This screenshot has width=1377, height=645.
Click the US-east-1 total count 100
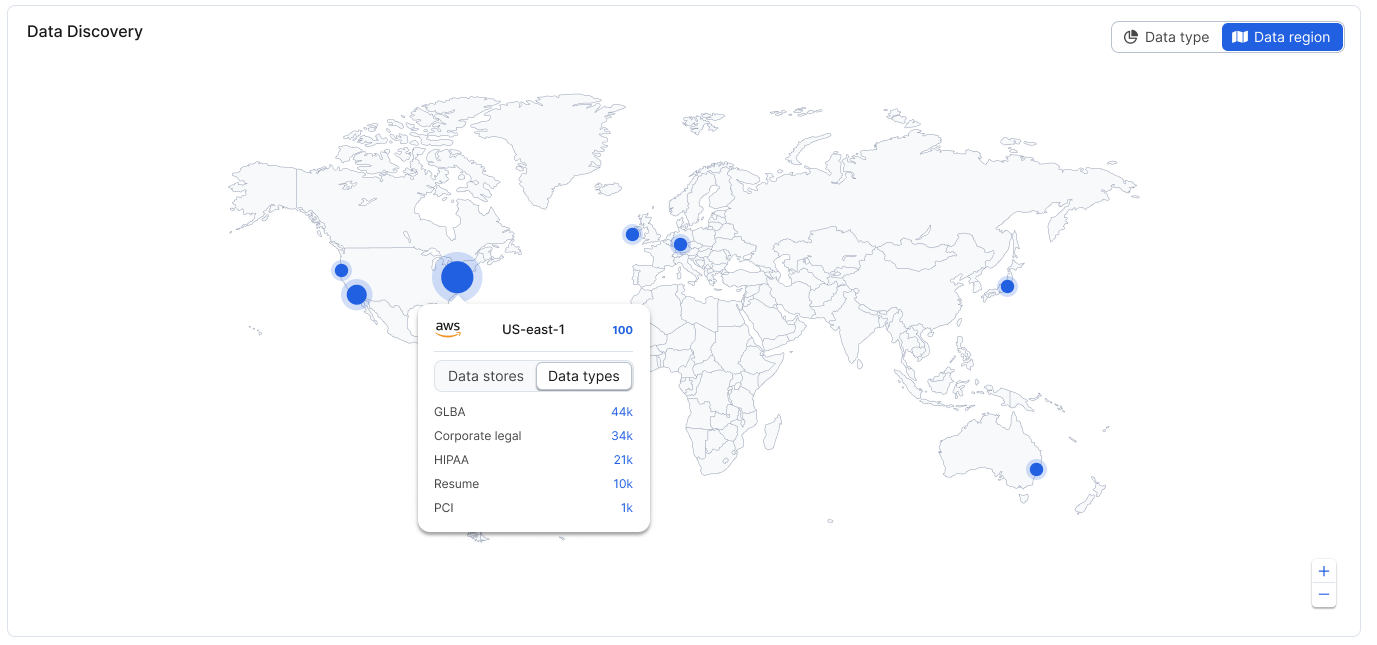[x=622, y=330]
